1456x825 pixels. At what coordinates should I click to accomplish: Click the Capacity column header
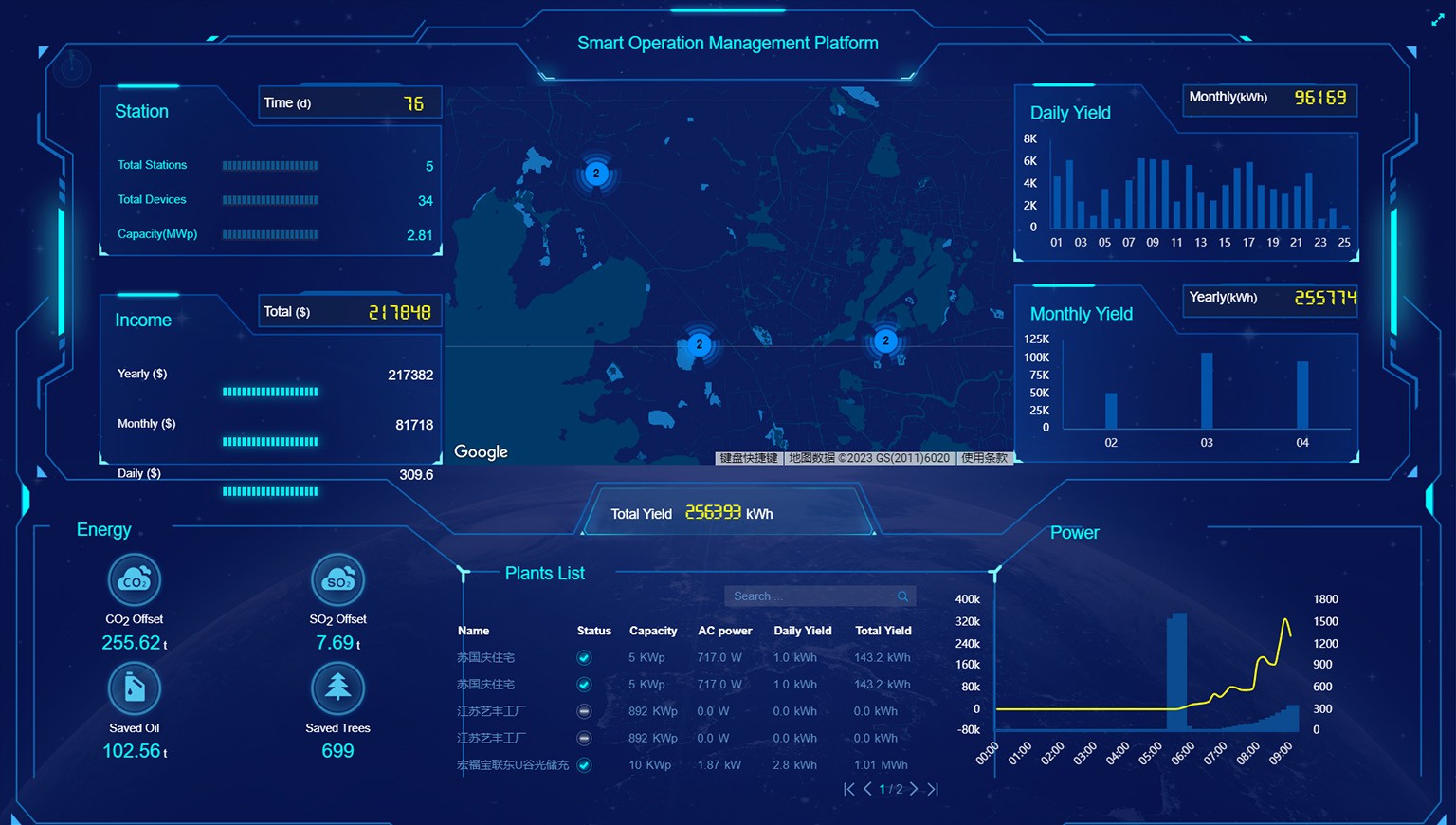pos(653,631)
